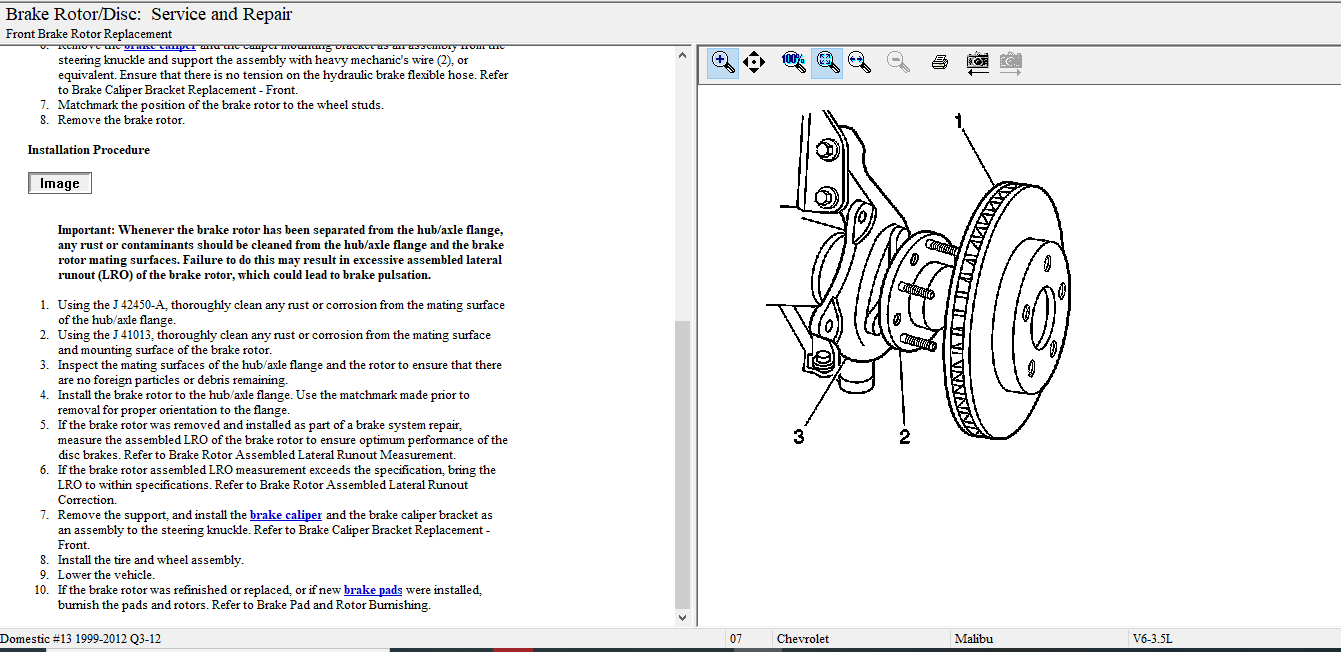Viewport: 1341px width, 652px height.
Task: Click the fit-to-window zoom icon
Action: point(826,63)
